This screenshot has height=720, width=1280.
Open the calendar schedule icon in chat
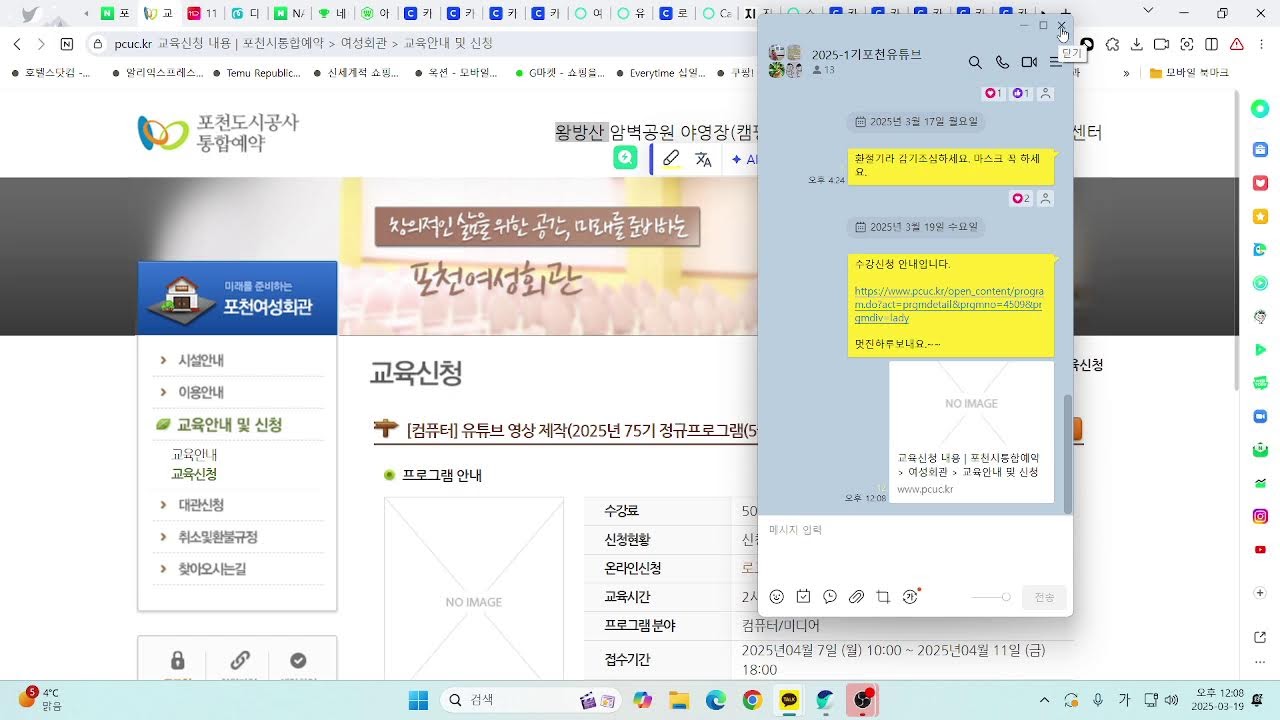pos(803,597)
